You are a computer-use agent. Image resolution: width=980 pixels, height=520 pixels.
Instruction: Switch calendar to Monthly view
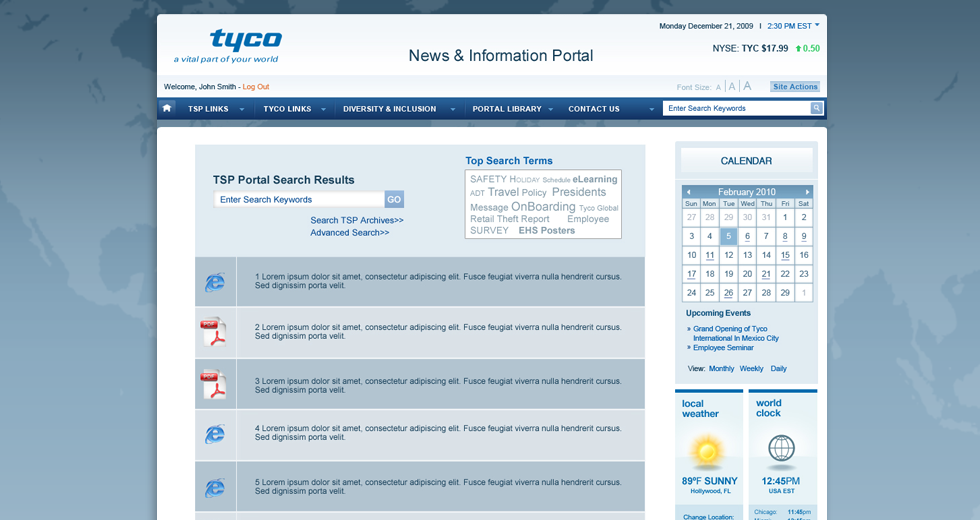[x=721, y=369]
